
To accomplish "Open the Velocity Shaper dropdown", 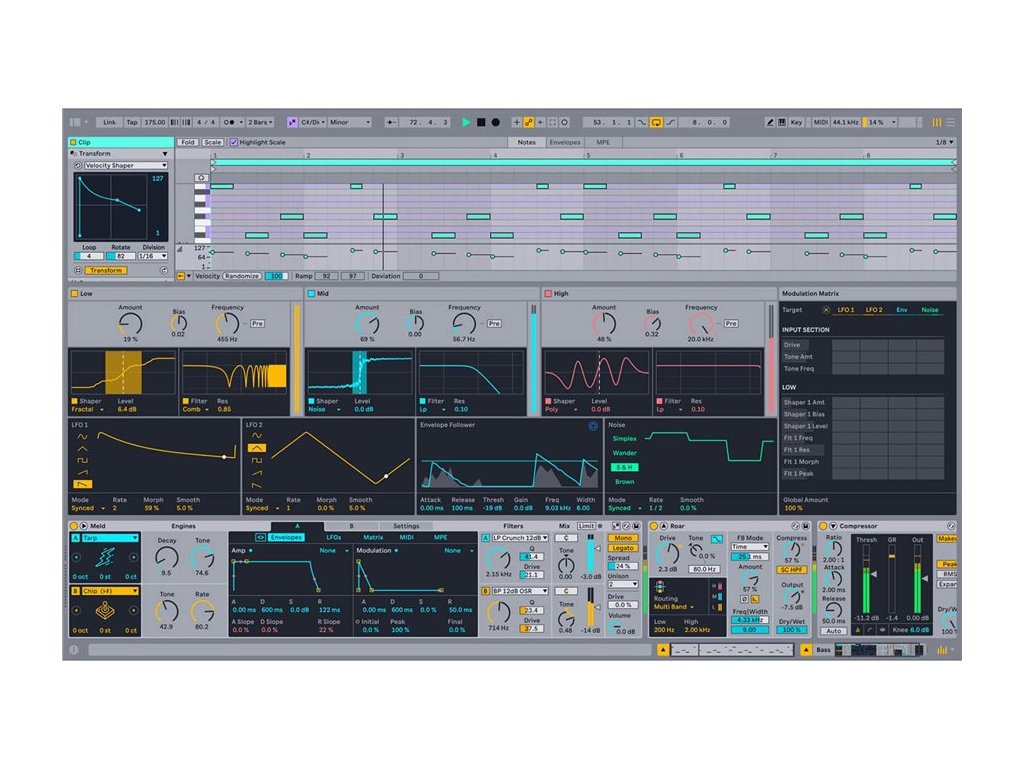I will point(124,165).
